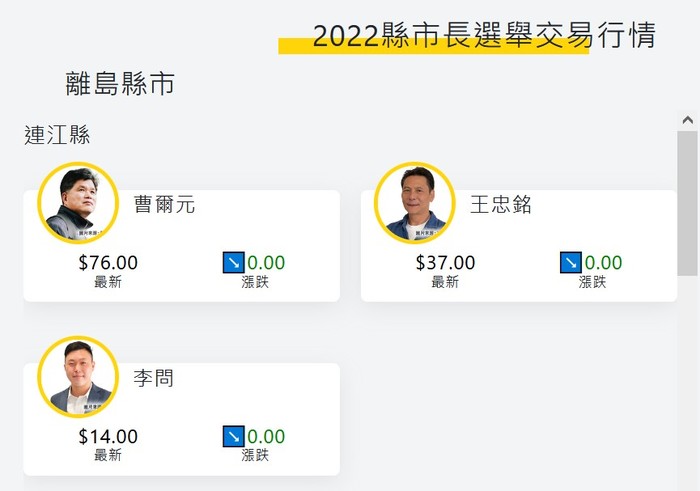Click 李問's 0.00 change value
700x491 pixels.
pyautogui.click(x=266, y=436)
